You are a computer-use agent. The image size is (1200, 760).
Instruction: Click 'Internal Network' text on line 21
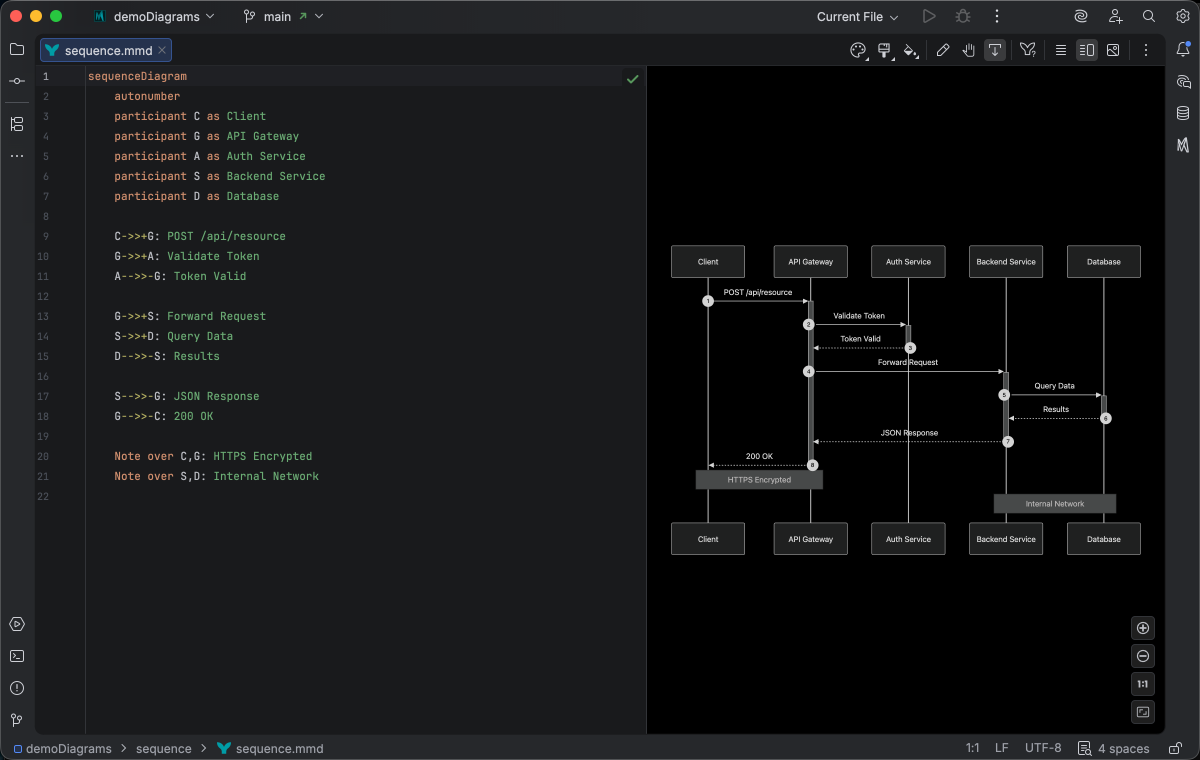[x=266, y=476]
